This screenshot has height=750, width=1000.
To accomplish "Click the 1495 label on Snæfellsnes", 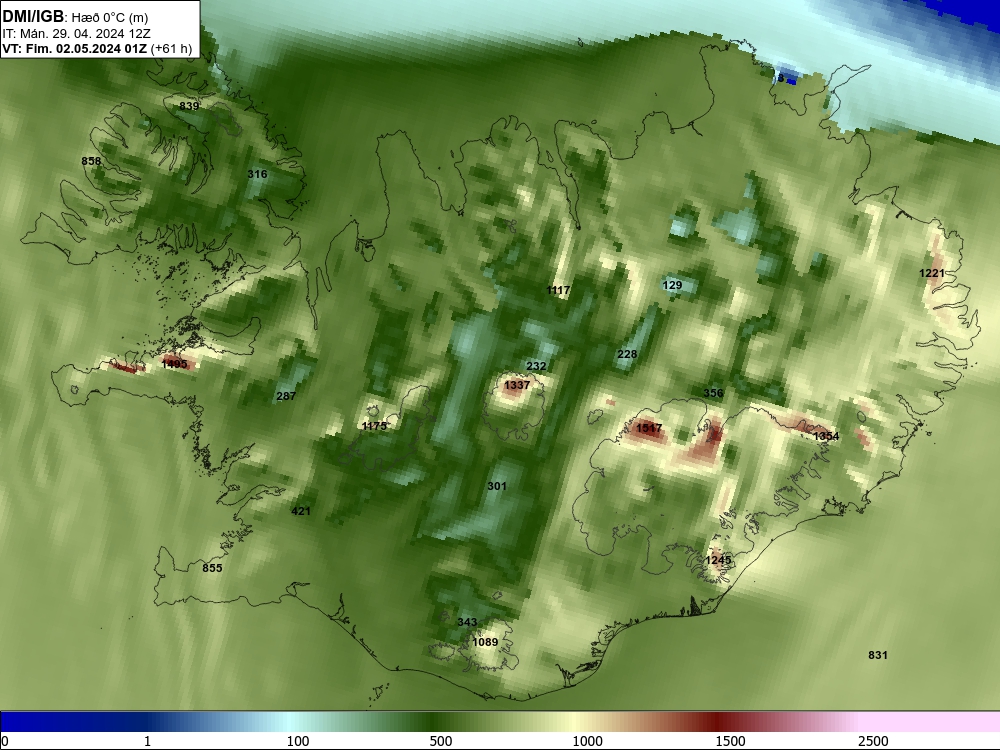I will tap(175, 364).
